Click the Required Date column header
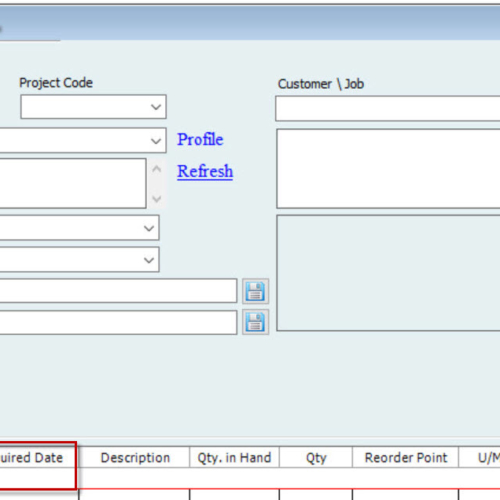Screen dimensions: 500x500 [37, 458]
